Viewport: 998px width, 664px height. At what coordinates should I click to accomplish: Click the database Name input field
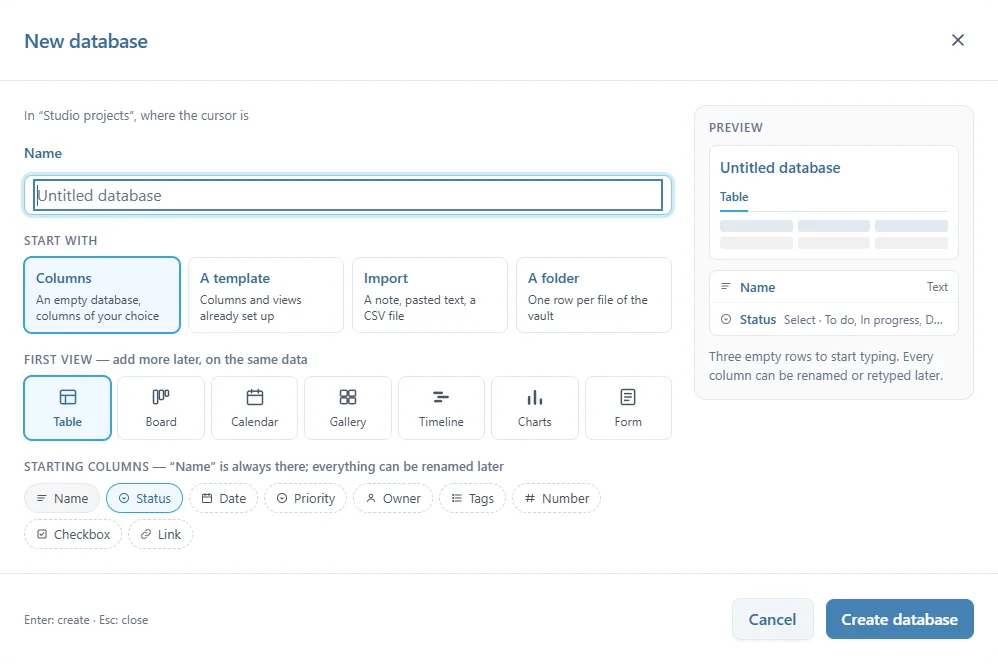click(348, 195)
